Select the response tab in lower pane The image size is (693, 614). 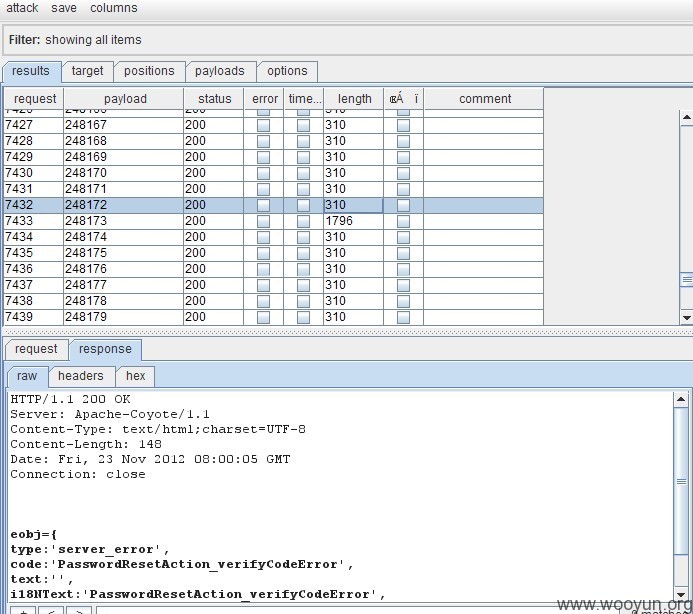tap(105, 349)
